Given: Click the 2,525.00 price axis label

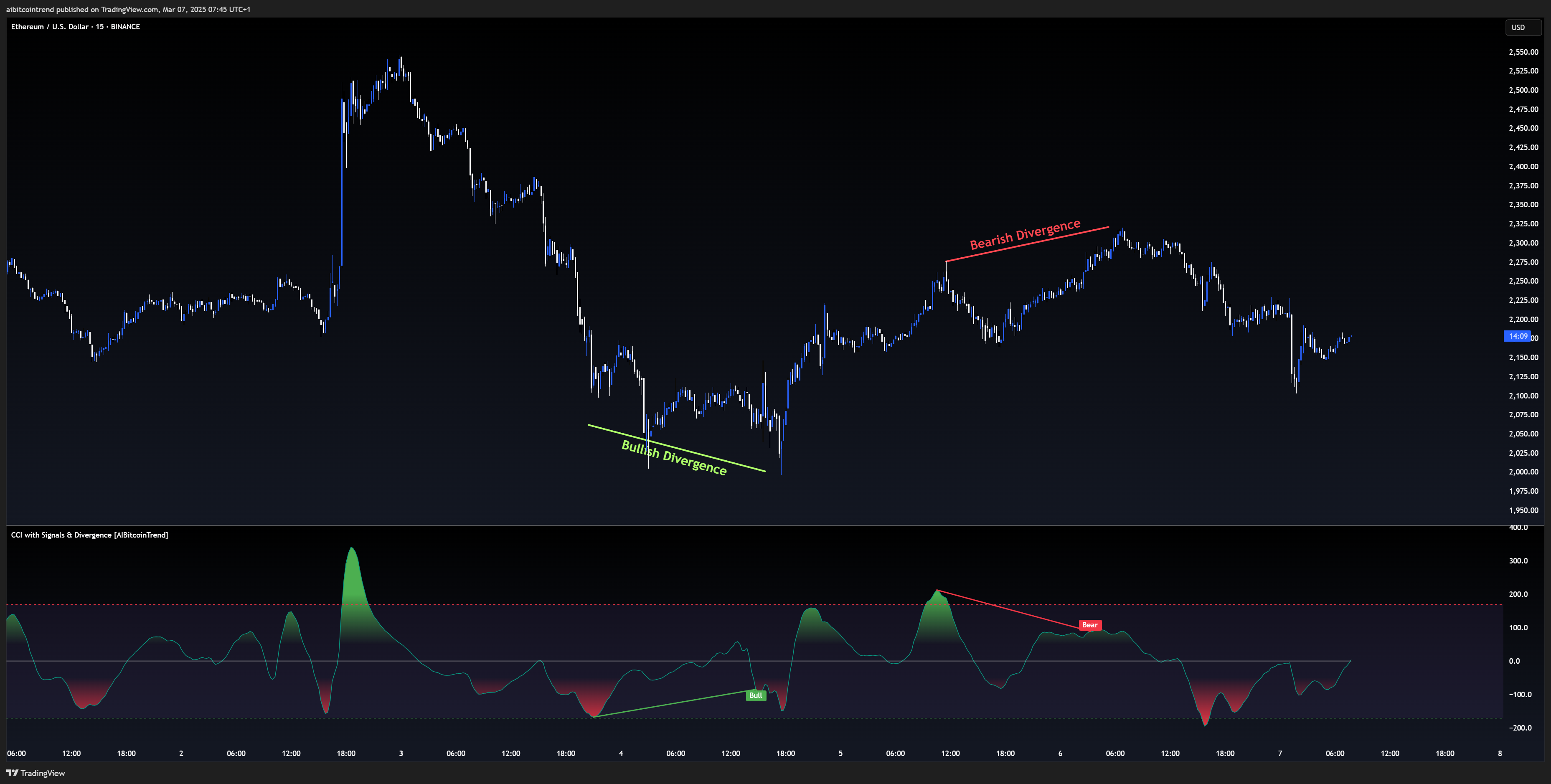Looking at the screenshot, I should [1523, 71].
